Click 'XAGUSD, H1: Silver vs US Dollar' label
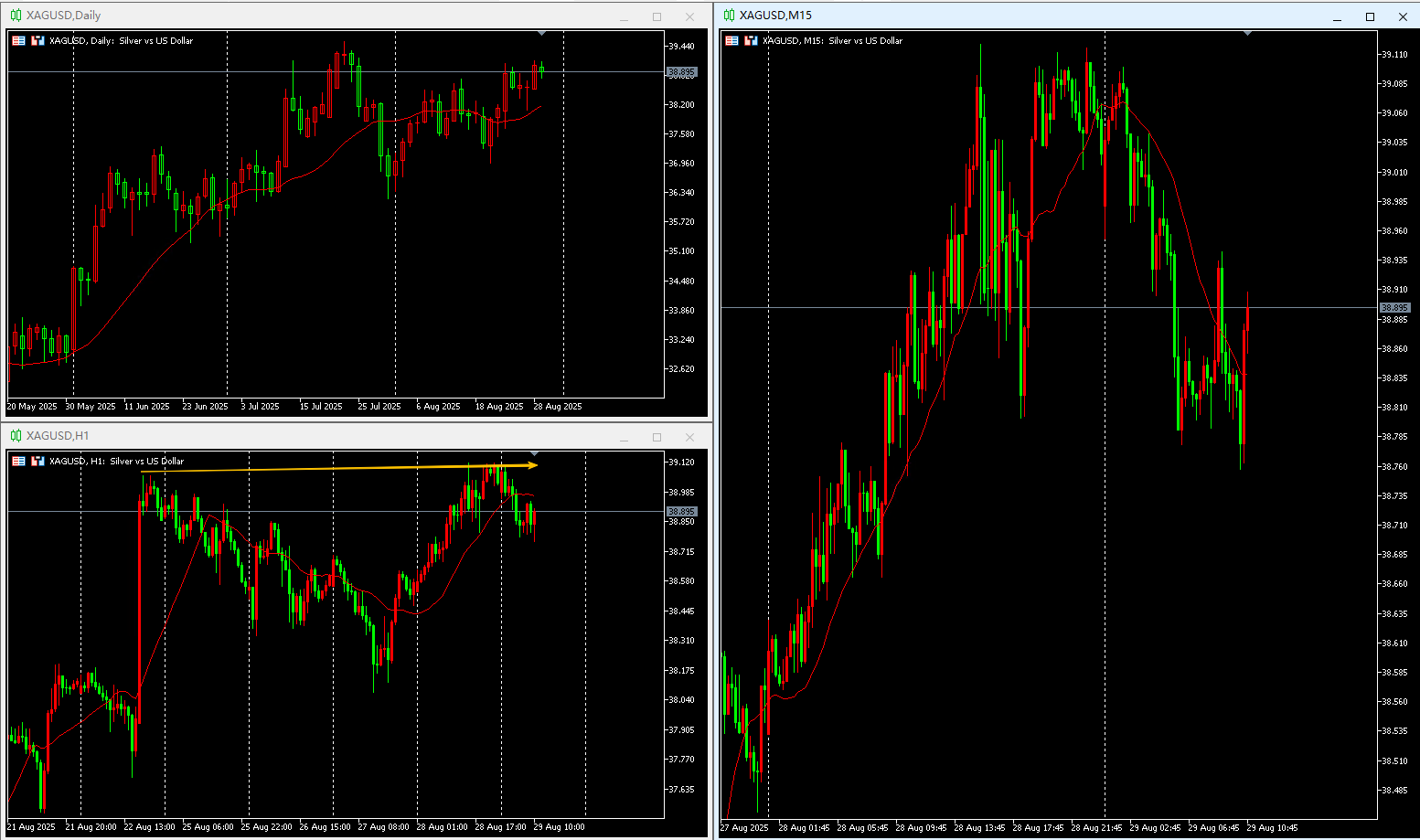Image resolution: width=1420 pixels, height=840 pixels. [x=116, y=461]
